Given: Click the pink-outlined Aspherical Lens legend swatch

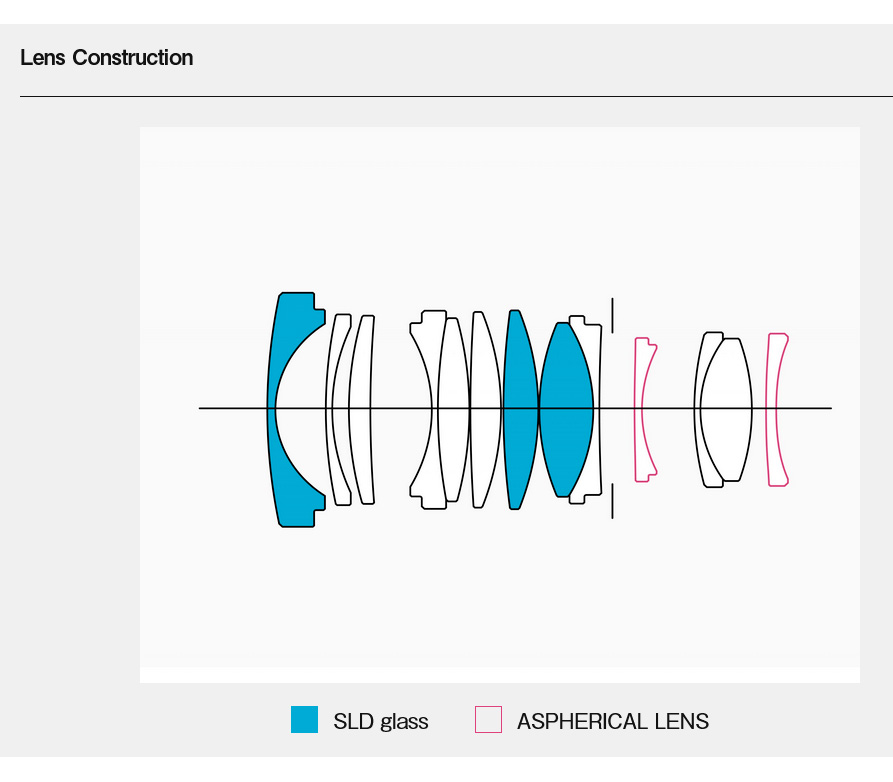Looking at the screenshot, I should click(x=488, y=720).
